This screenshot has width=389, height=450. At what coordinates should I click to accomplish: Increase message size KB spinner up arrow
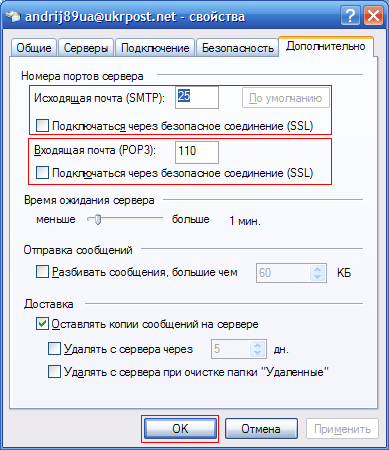318,269
